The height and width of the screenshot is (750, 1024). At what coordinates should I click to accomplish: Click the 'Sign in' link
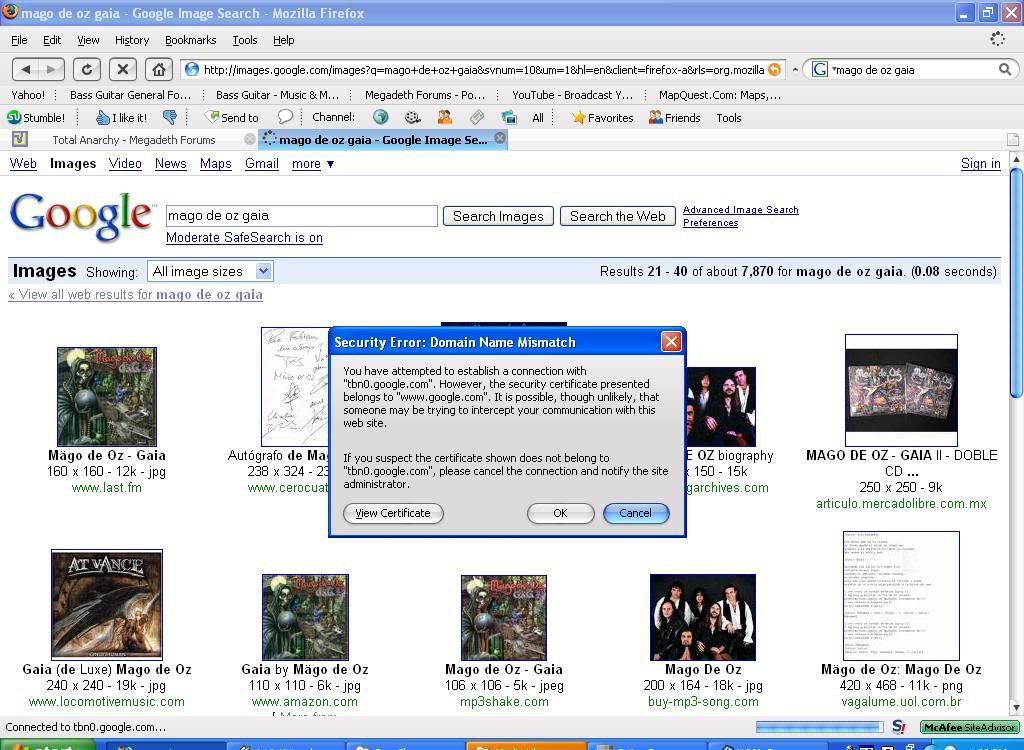click(x=980, y=163)
